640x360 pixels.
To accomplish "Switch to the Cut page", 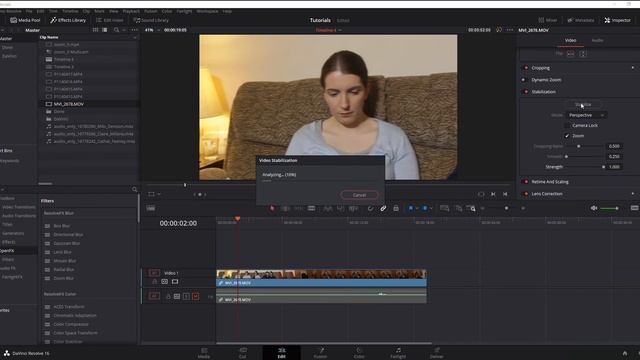I will (242, 353).
